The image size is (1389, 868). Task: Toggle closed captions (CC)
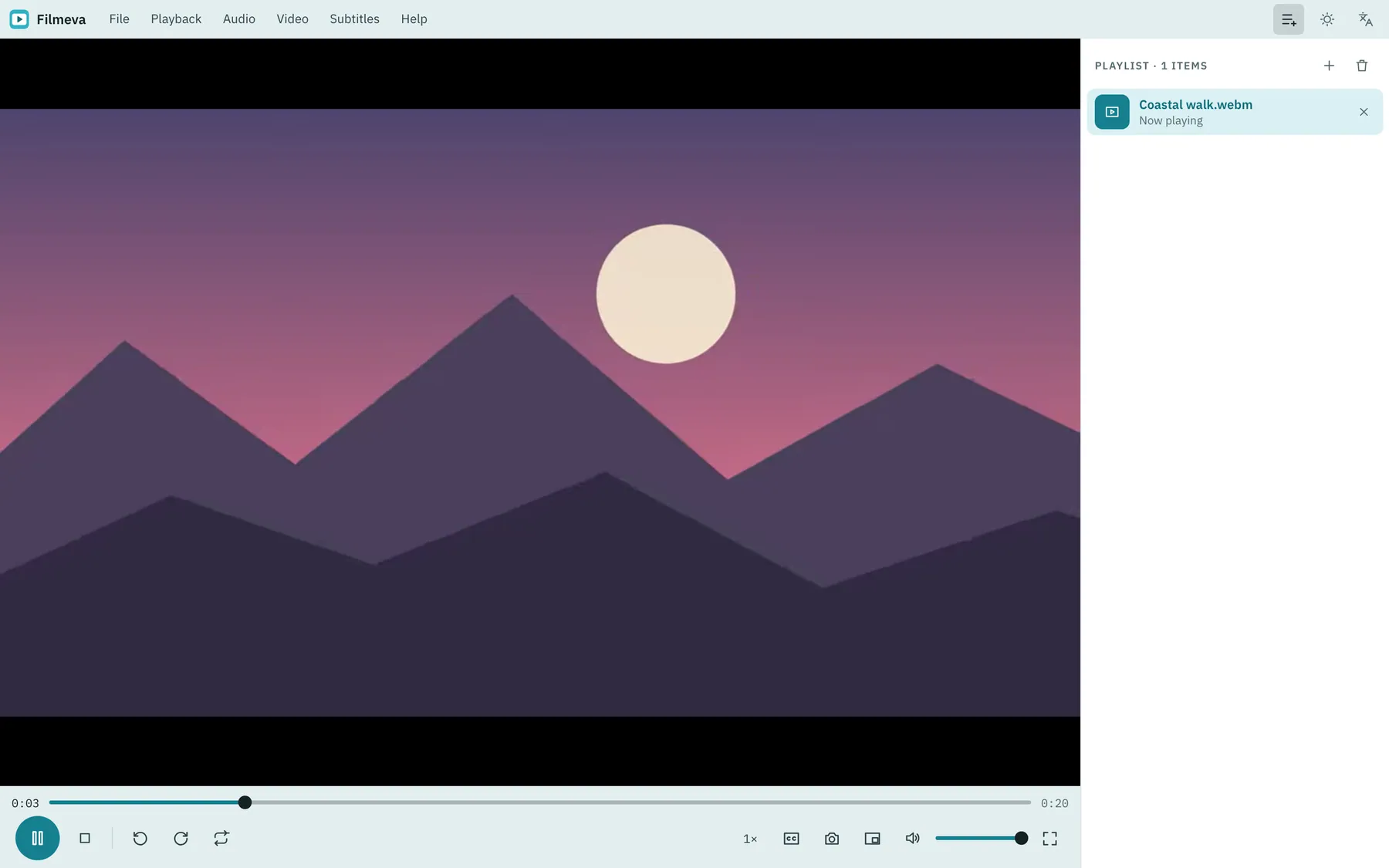tap(791, 839)
